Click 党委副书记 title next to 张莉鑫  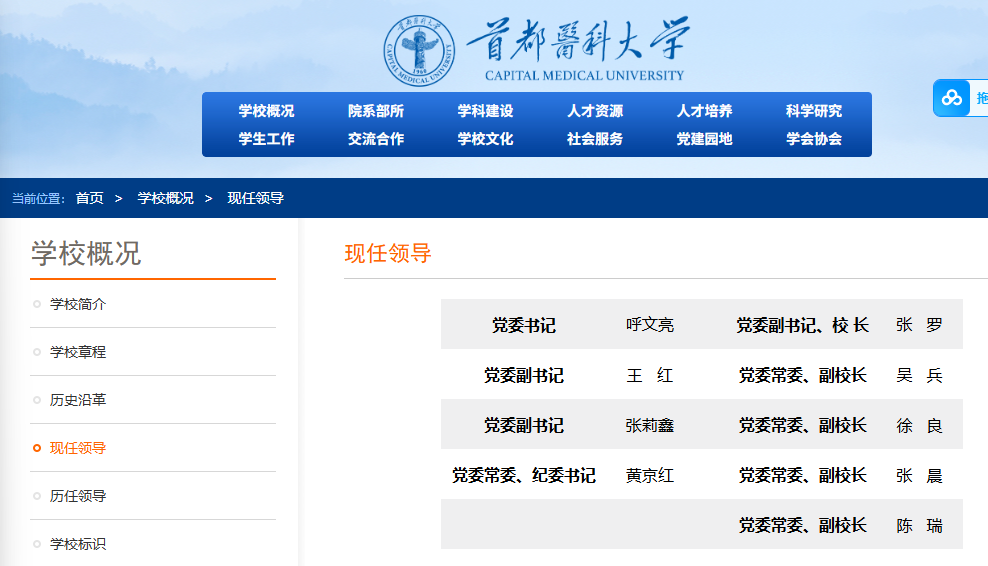(x=524, y=425)
